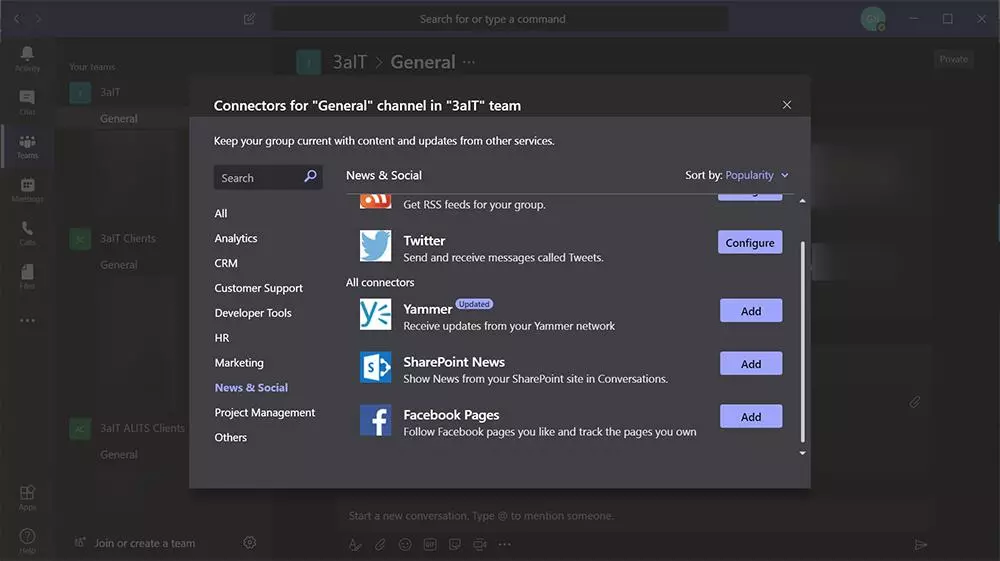Open the GIF picker
Image resolution: width=1000 pixels, height=561 pixels.
[x=430, y=544]
